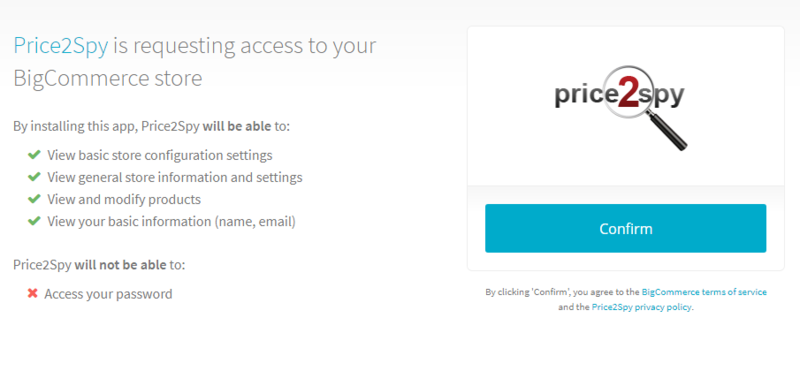Click the bold 'will not be able' text

(x=120, y=264)
